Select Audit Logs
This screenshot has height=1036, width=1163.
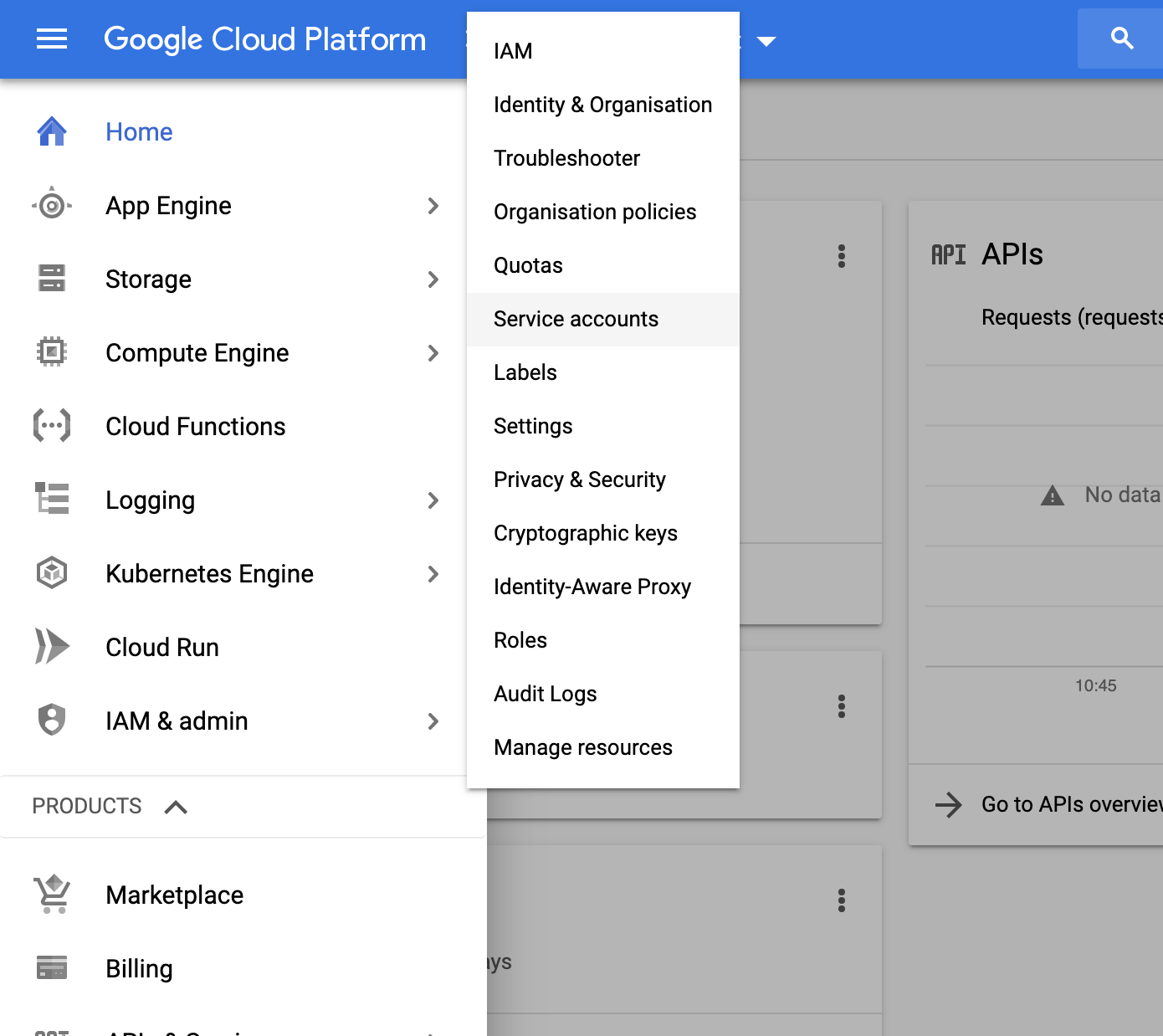(603, 694)
